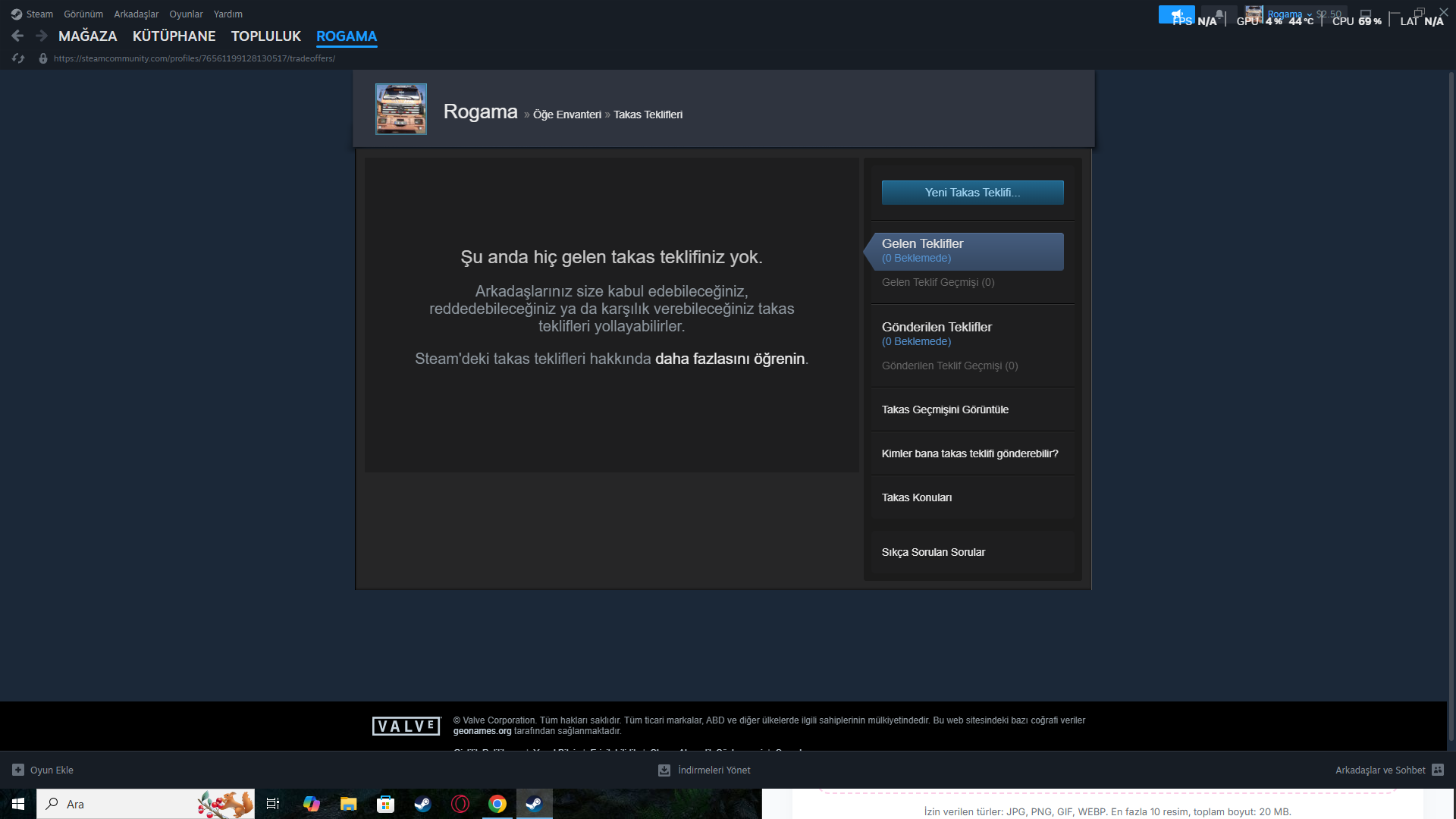Open Arkadaşlar ve Sohbet panel
The width and height of the screenshot is (1456, 819).
pyautogui.click(x=1389, y=770)
